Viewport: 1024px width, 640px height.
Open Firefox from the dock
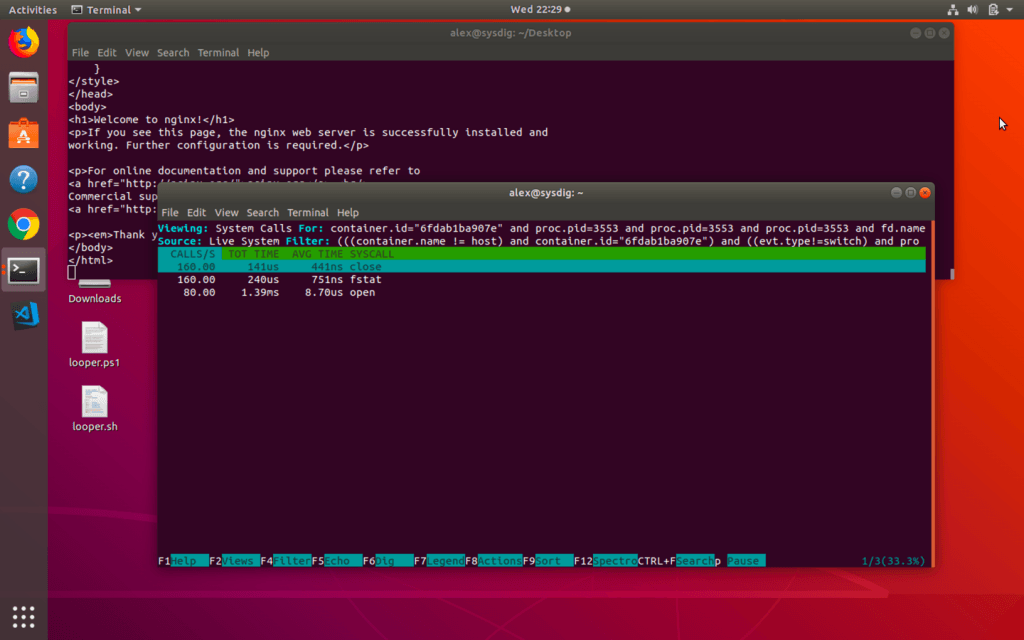(23, 42)
